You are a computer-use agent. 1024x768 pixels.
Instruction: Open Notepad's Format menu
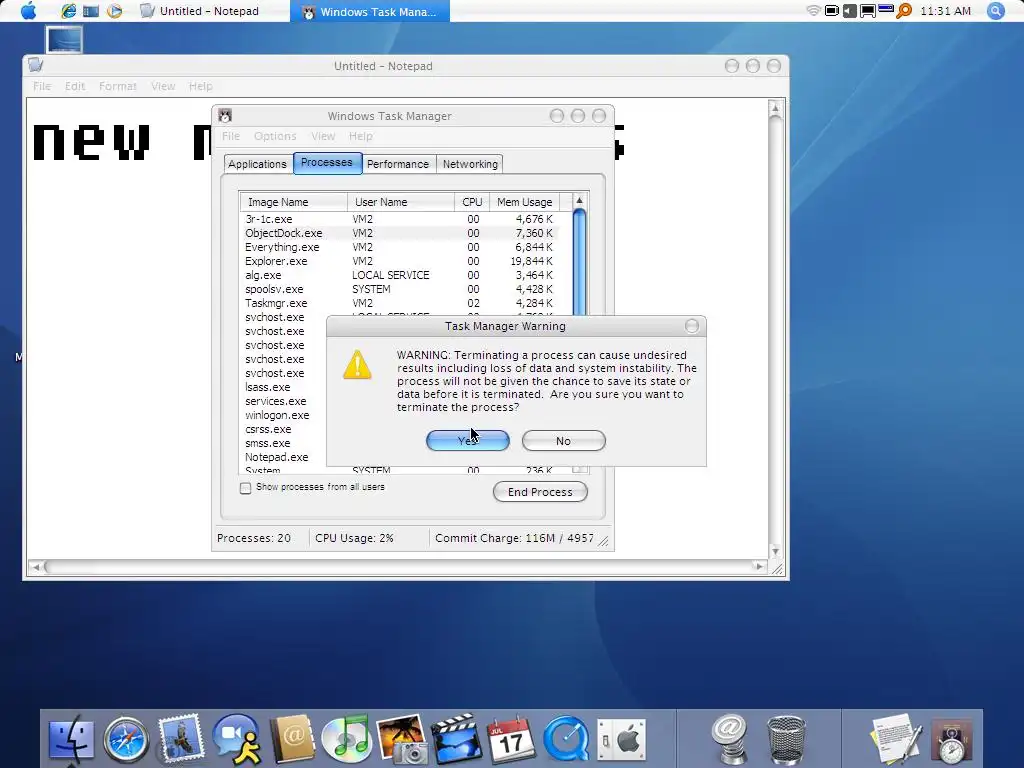click(x=118, y=86)
